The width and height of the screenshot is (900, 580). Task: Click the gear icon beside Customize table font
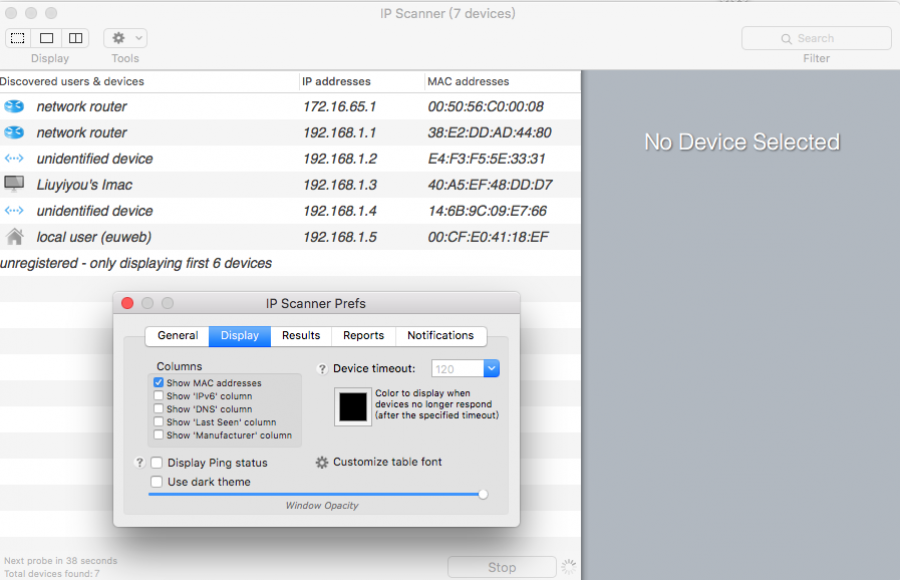[x=322, y=462]
